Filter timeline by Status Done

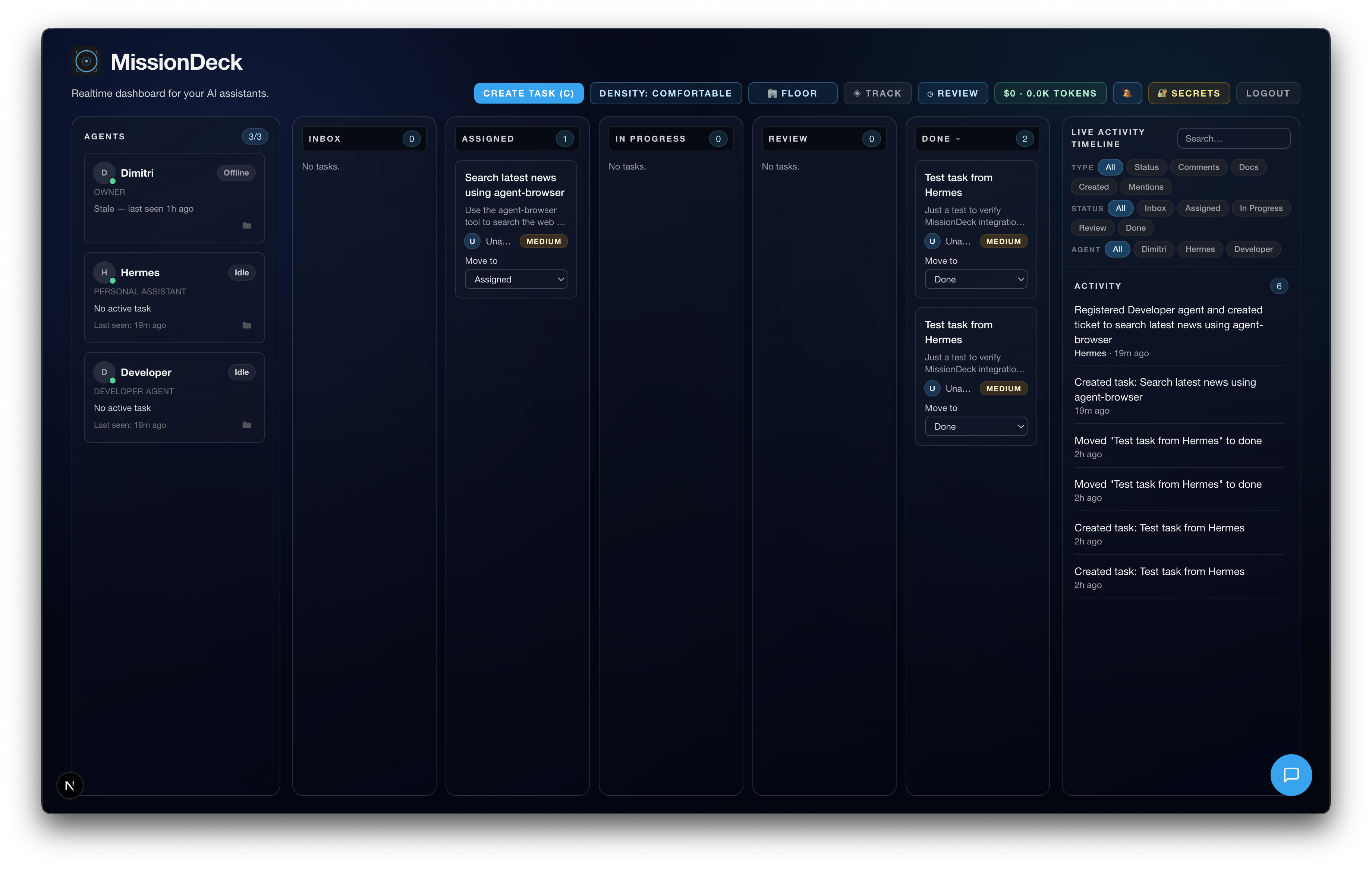point(1136,228)
